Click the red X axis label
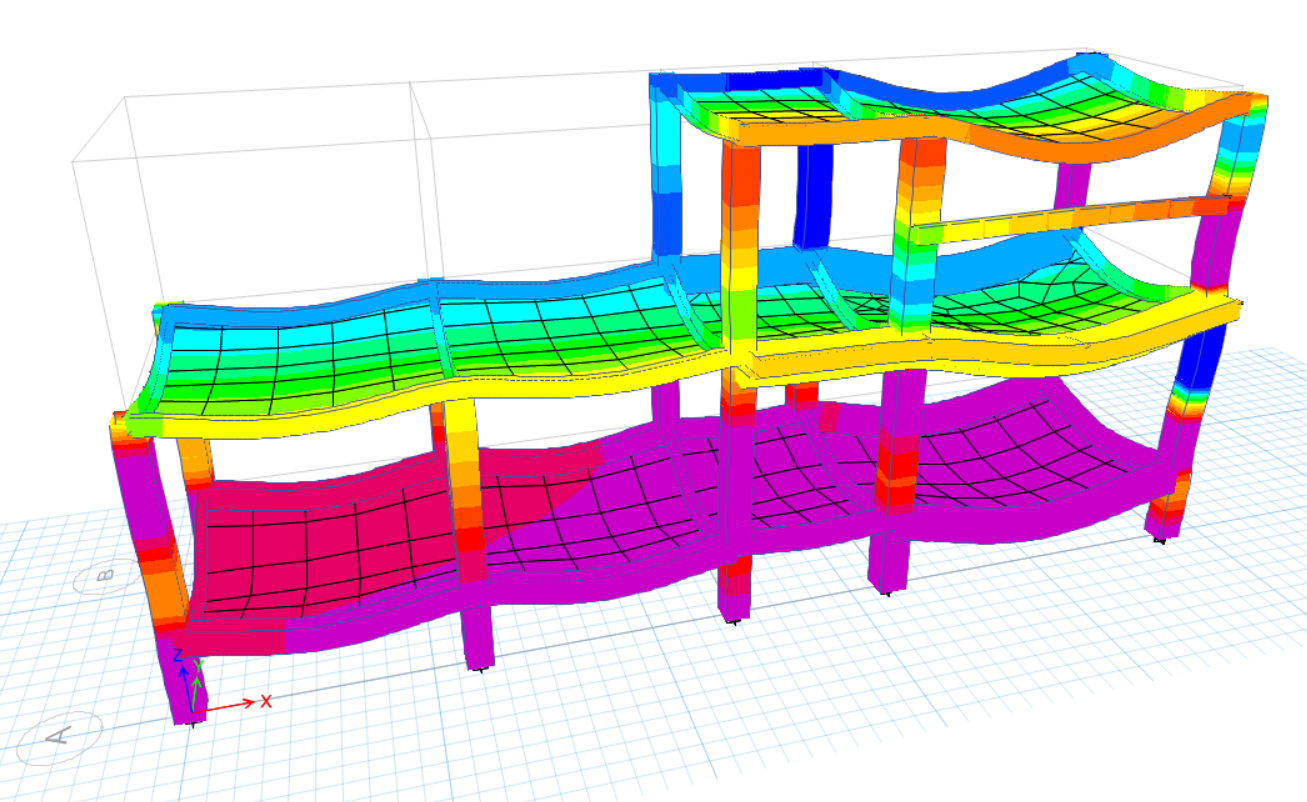The width and height of the screenshot is (1307, 802). click(266, 701)
